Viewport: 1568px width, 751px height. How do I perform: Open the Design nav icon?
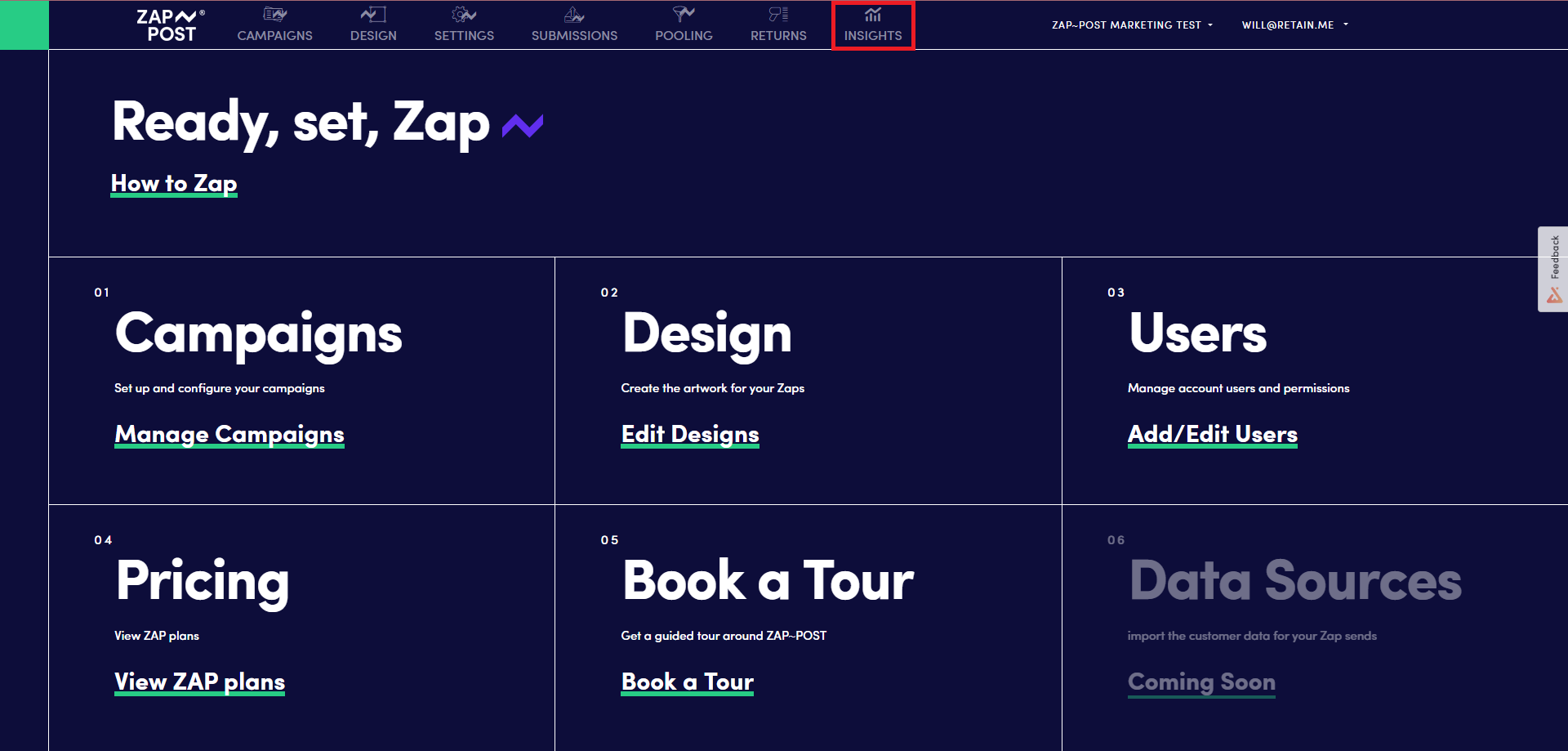tap(373, 15)
